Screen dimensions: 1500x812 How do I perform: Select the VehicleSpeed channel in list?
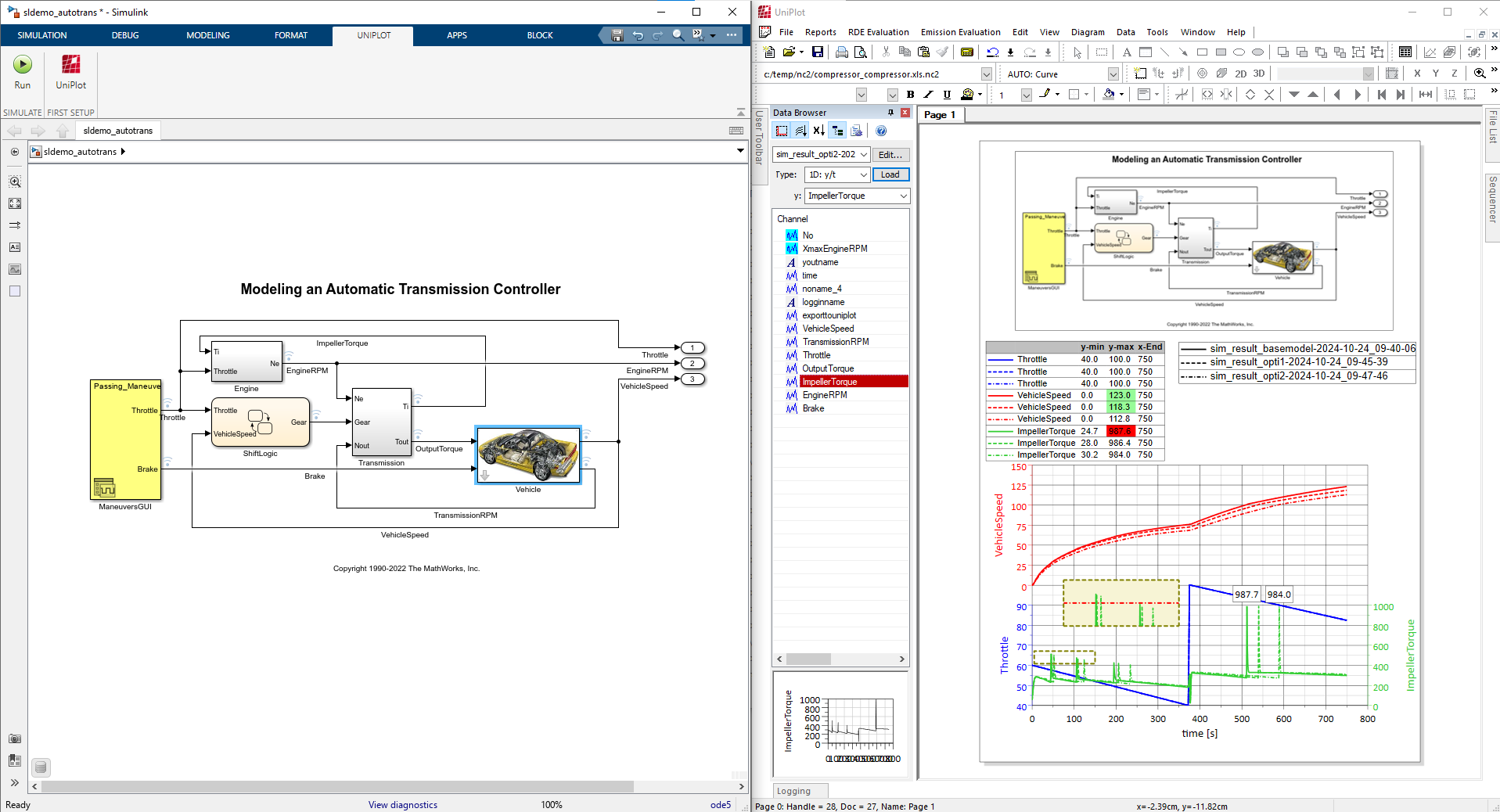tap(828, 329)
